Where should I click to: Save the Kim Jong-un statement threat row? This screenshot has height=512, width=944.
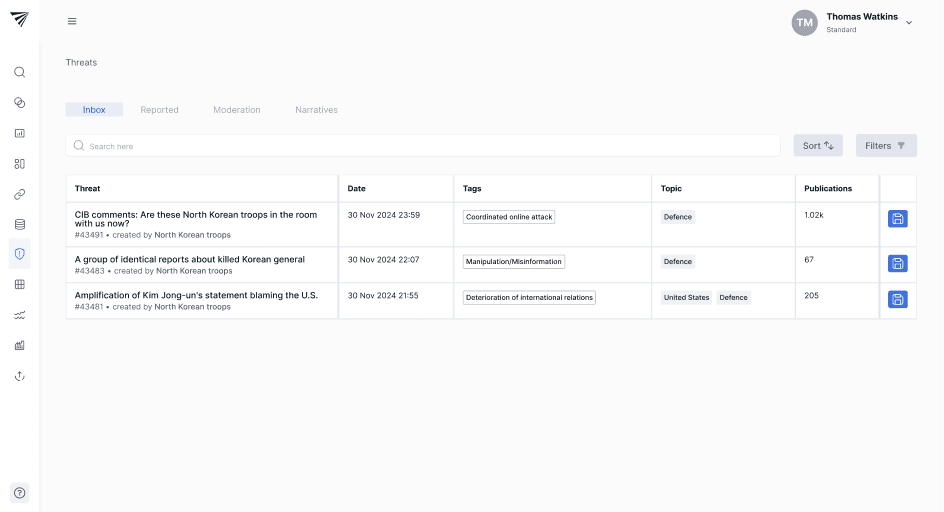(897, 299)
